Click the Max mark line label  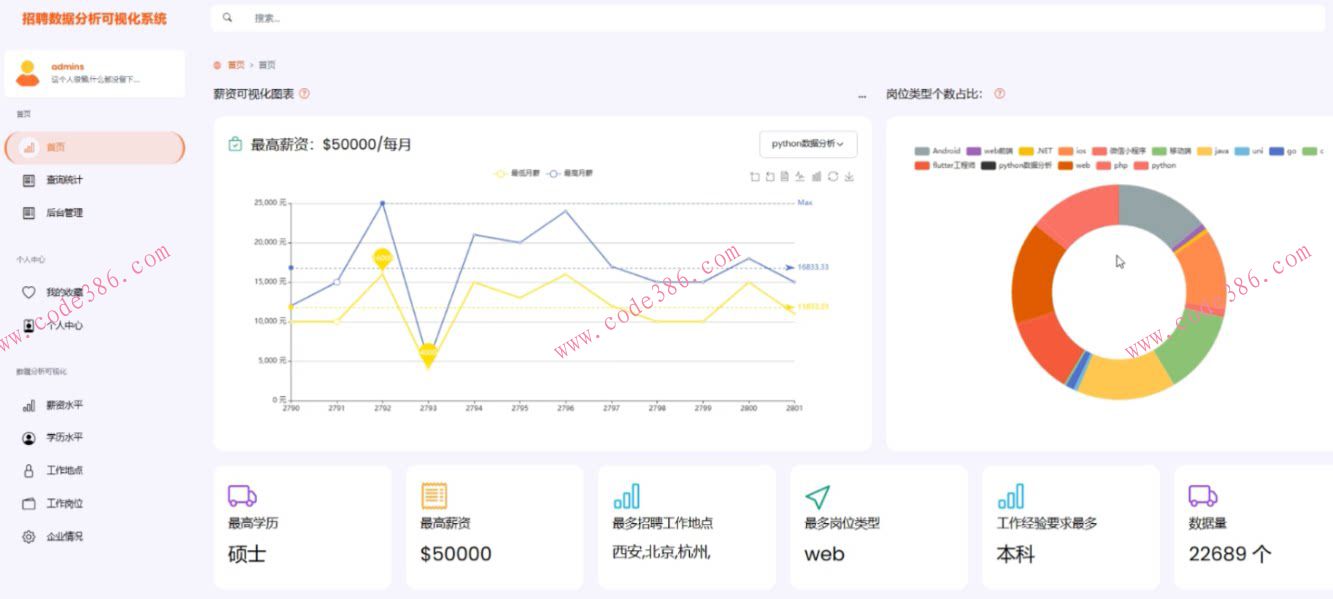point(805,203)
